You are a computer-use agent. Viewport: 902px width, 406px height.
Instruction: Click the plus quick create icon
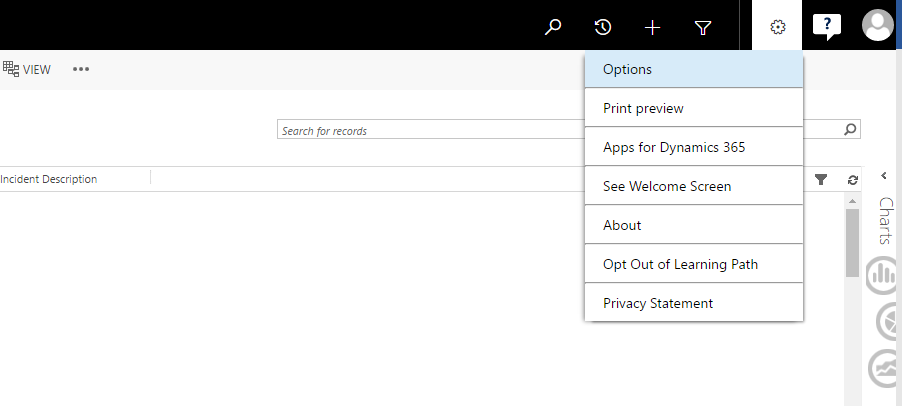tap(652, 28)
